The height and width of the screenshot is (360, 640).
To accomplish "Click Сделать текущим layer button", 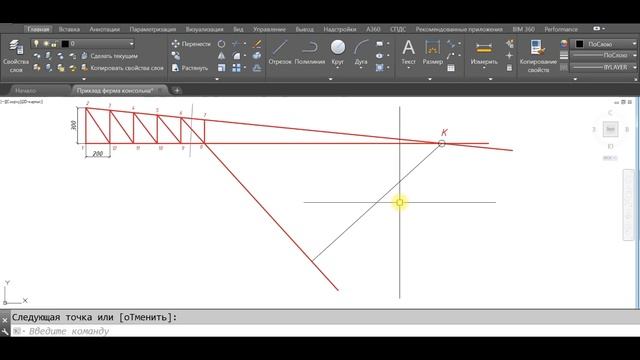I will point(109,56).
